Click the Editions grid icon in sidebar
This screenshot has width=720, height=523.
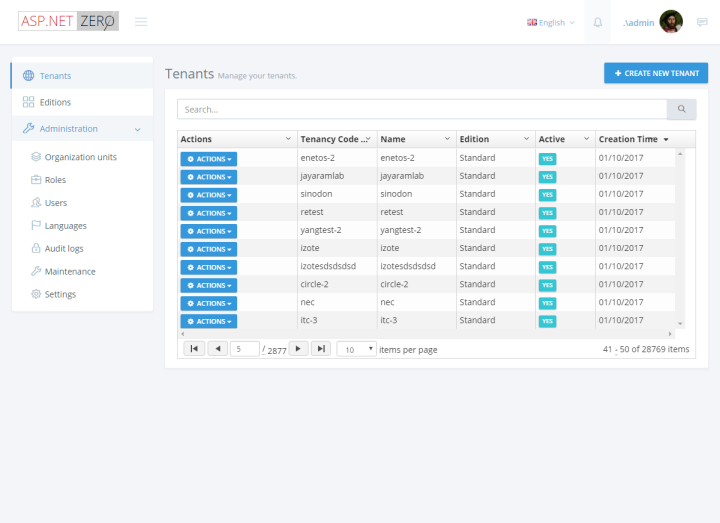point(28,102)
